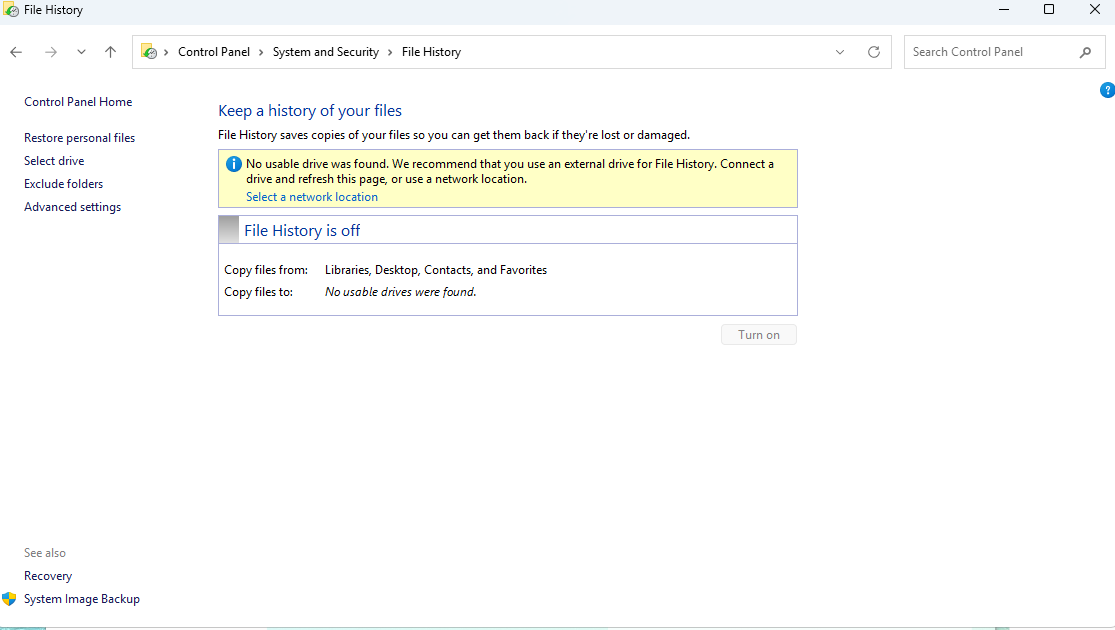Navigate back using the back arrow
Screen dimensions: 1115x630
tap(16, 51)
